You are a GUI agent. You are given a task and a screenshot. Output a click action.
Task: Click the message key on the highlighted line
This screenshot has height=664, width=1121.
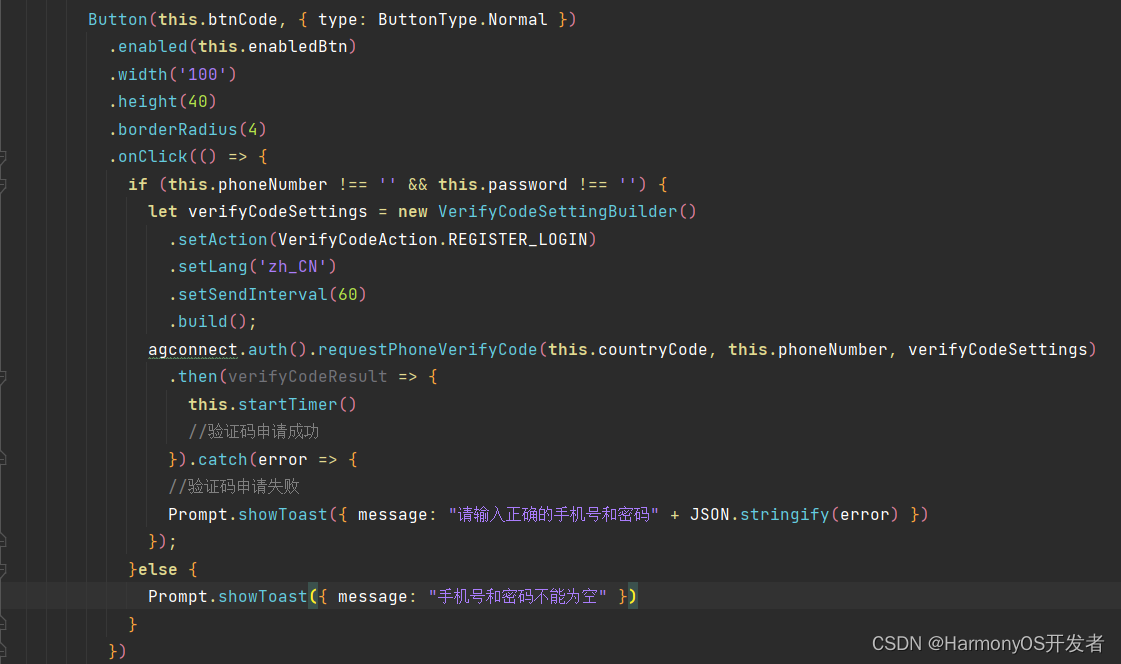tap(372, 597)
